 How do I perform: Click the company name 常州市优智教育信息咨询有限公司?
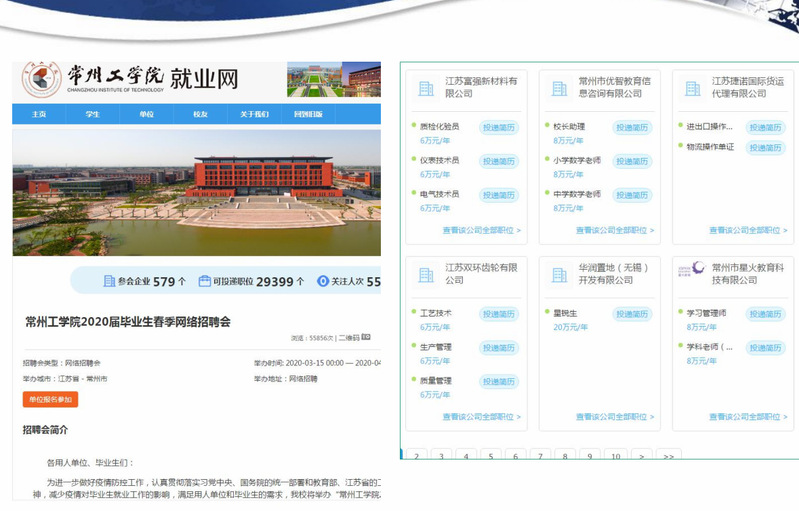(615, 87)
